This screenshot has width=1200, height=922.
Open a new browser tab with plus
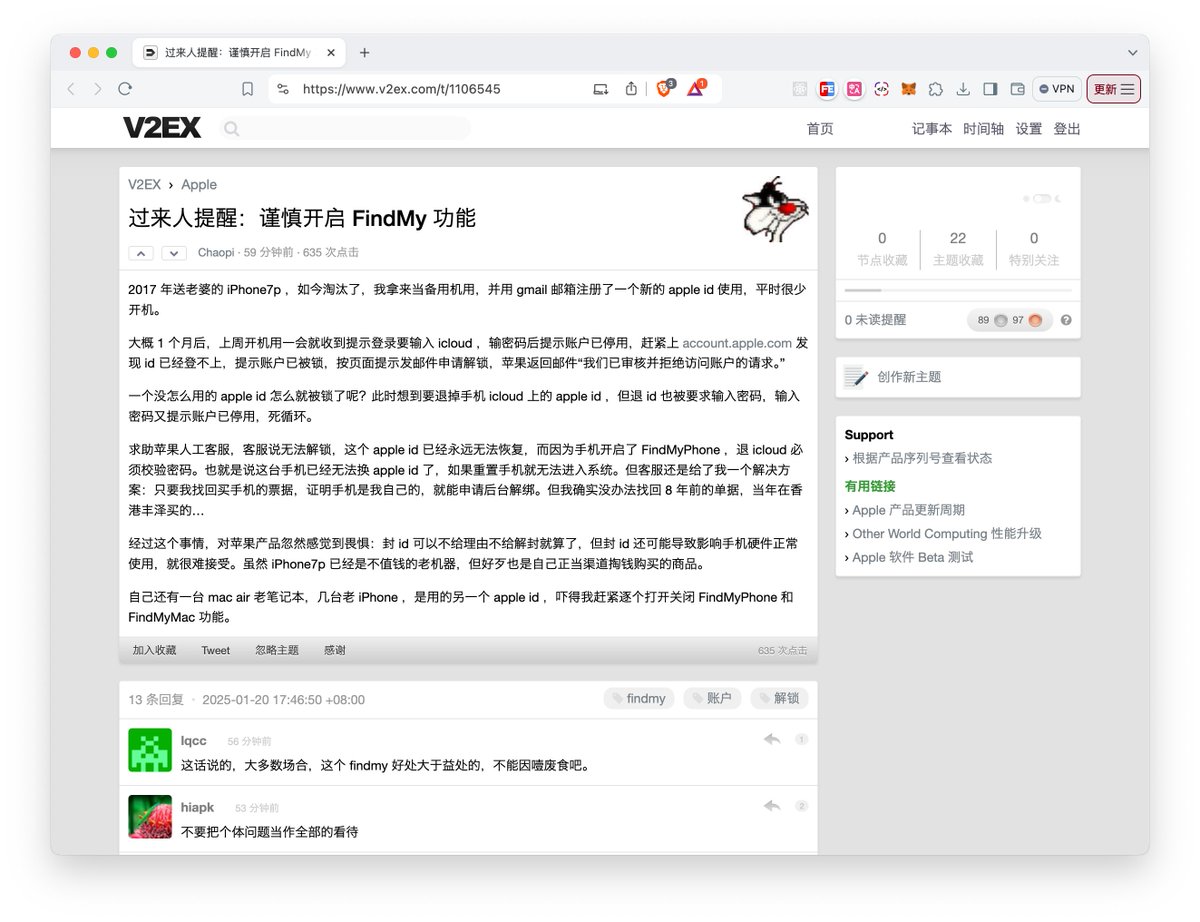pyautogui.click(x=364, y=53)
